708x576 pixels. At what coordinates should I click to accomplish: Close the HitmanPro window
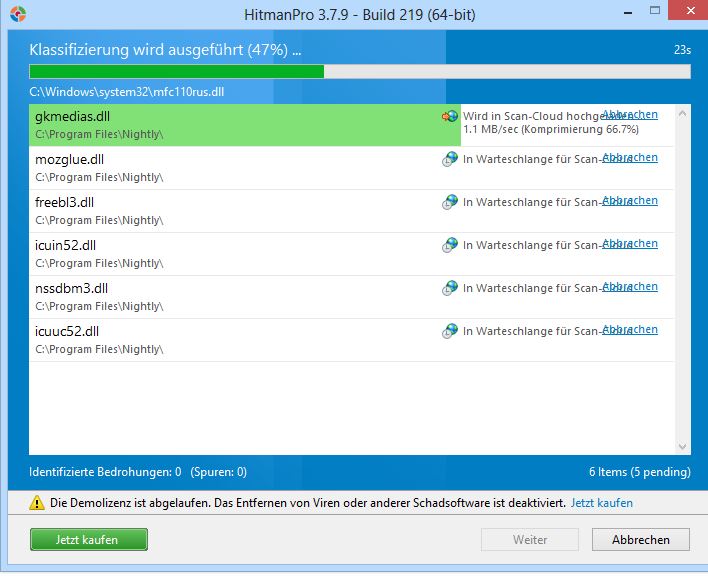[690, 10]
